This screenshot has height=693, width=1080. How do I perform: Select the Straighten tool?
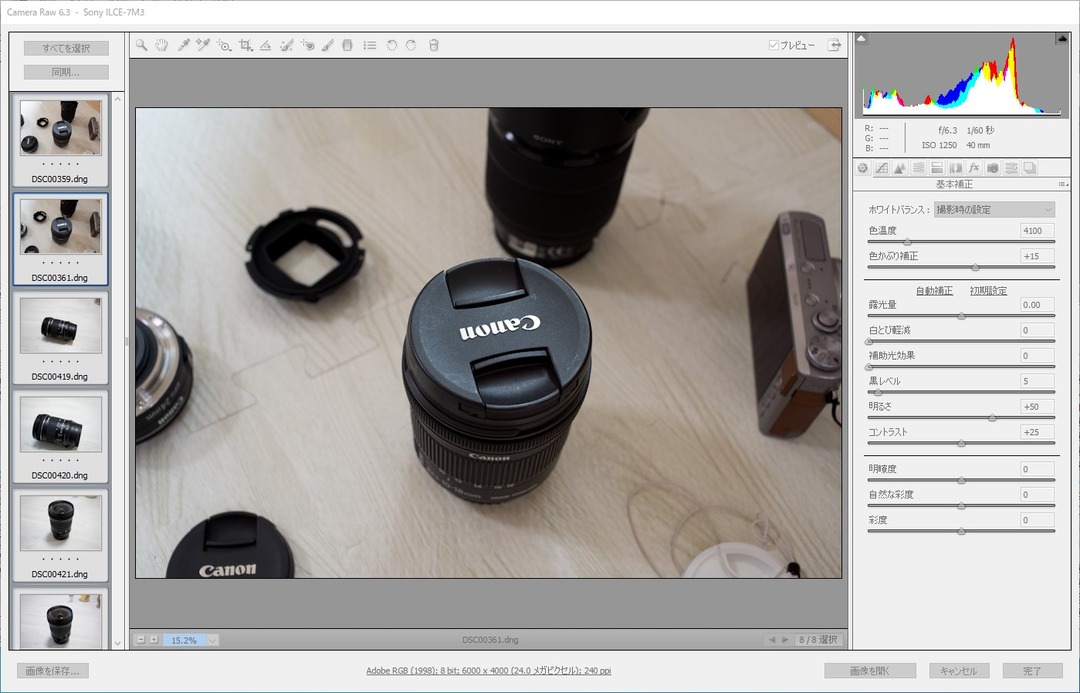tap(265, 45)
